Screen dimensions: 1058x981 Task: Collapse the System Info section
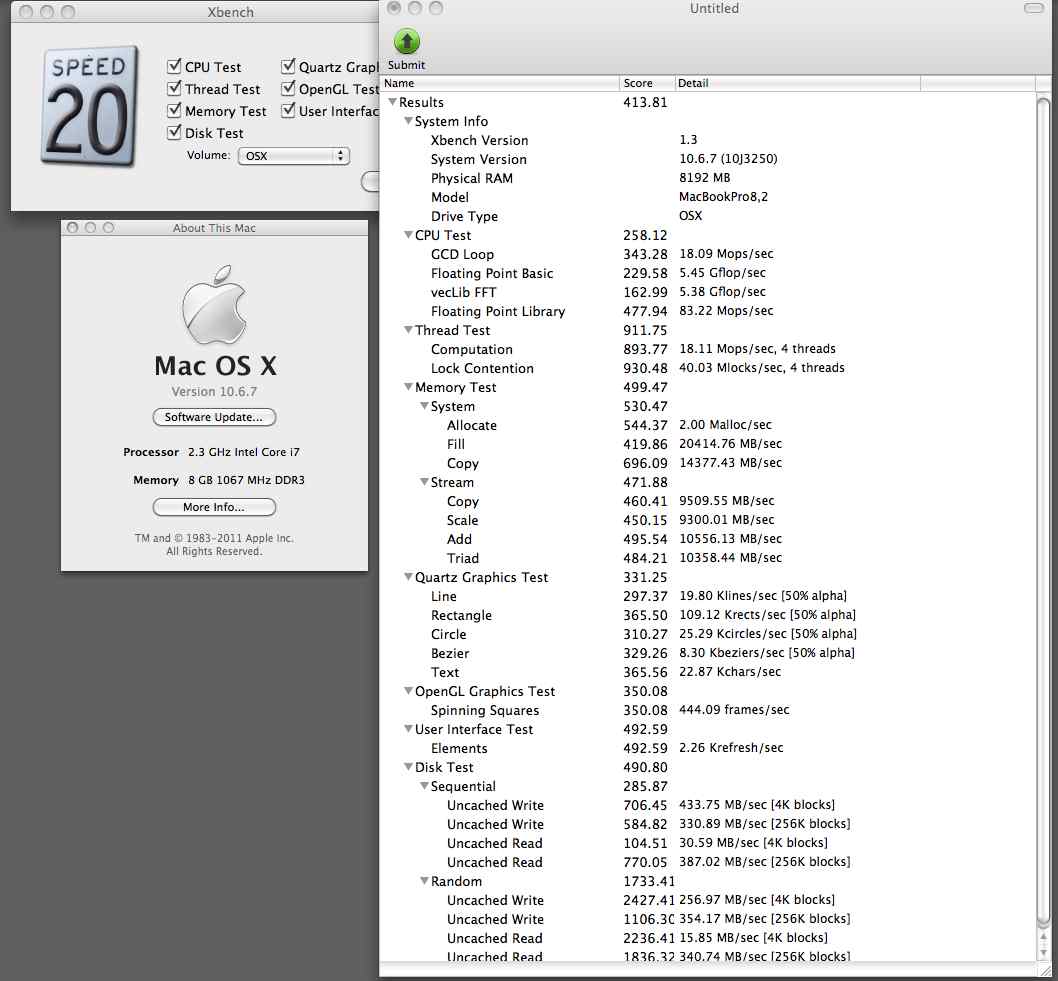click(408, 121)
